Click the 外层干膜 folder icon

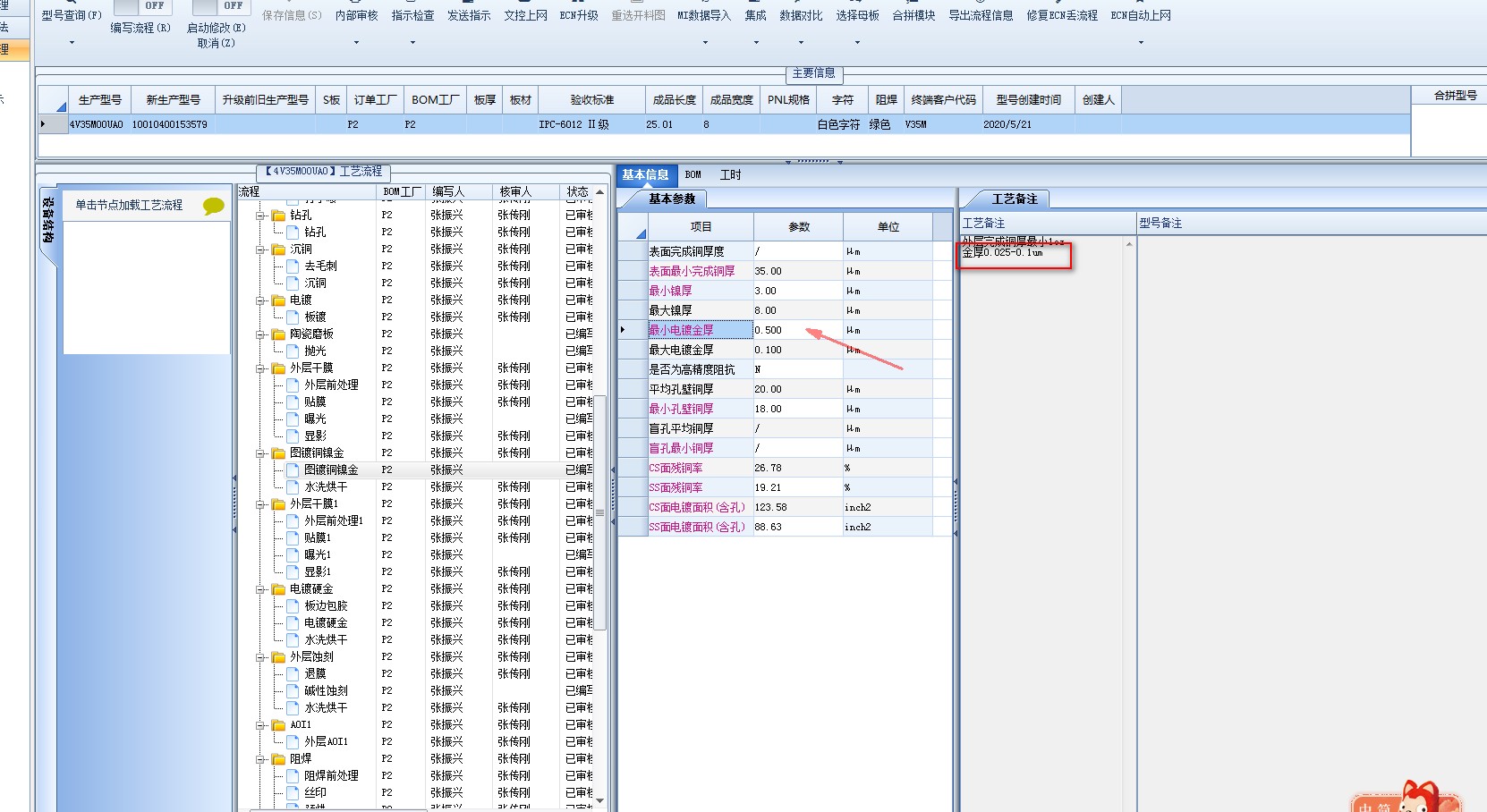(x=278, y=368)
